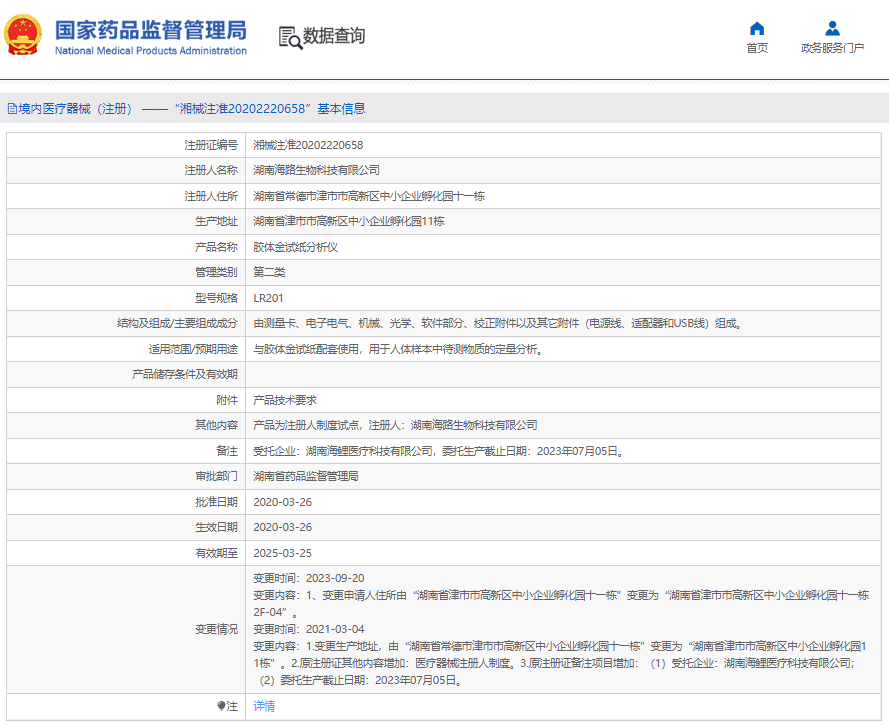Viewport: 889px width, 727px height.
Task: Select 湖南省药品监督管理局 approval department
Action: click(x=306, y=476)
